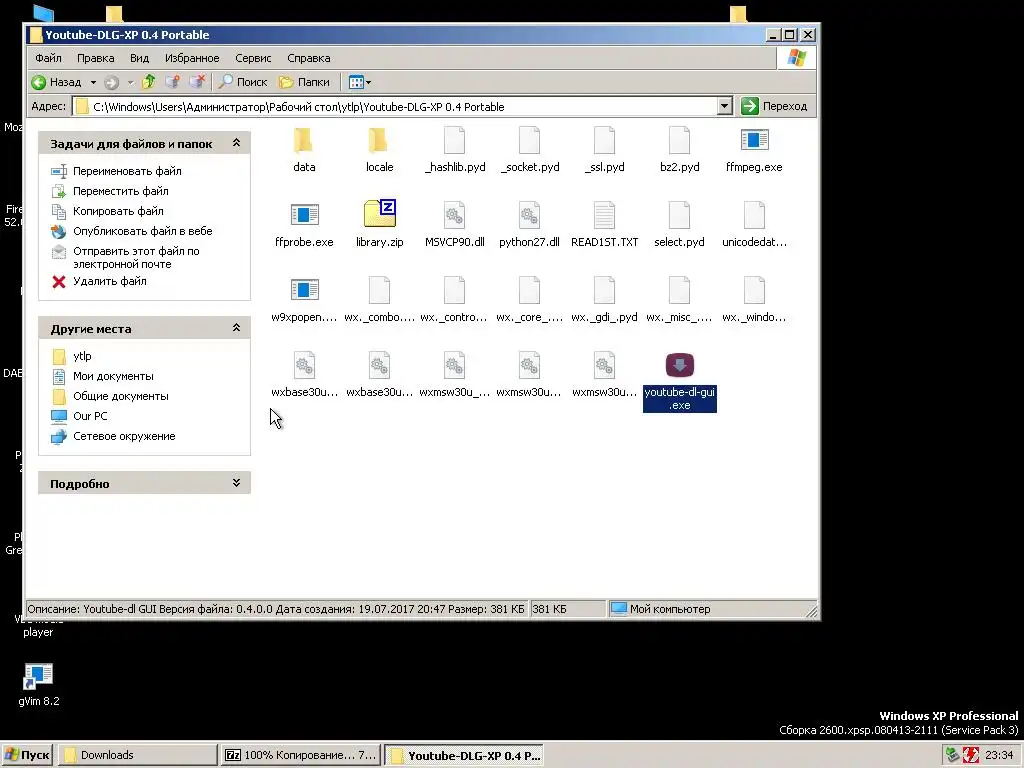The width and height of the screenshot is (1024, 768).
Task: Select the READ1ST.TXT file
Action: [x=604, y=224]
